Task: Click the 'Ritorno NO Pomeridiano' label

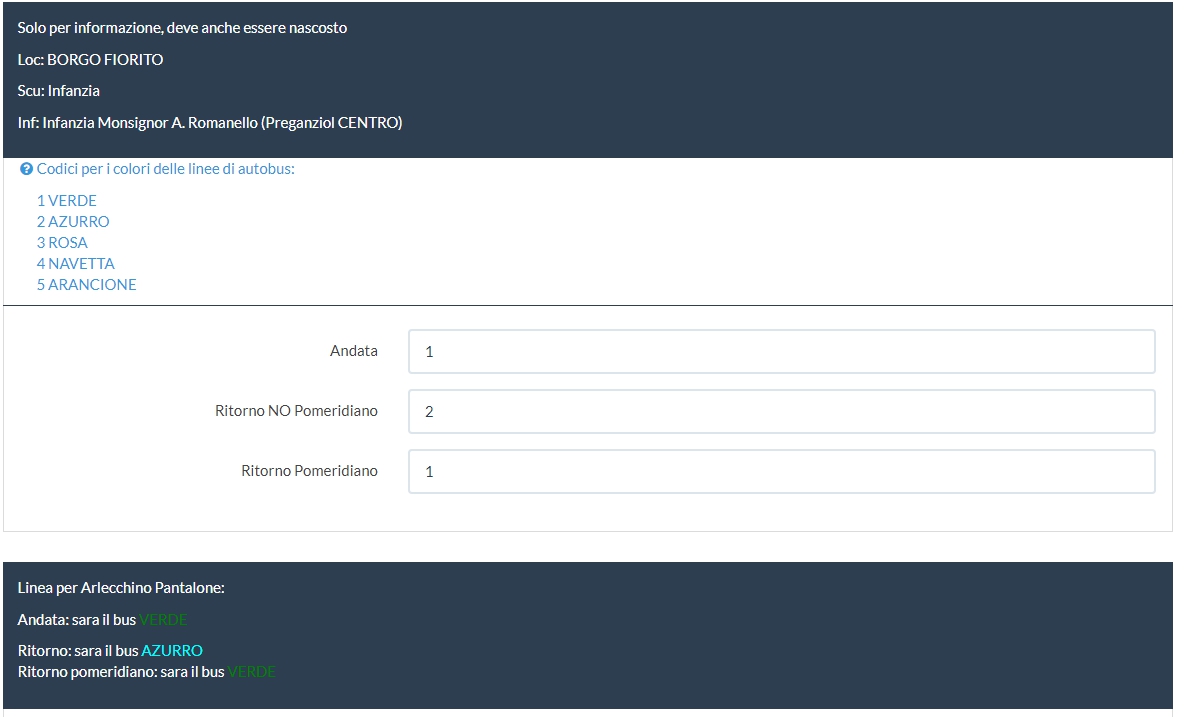Action: pyautogui.click(x=296, y=411)
